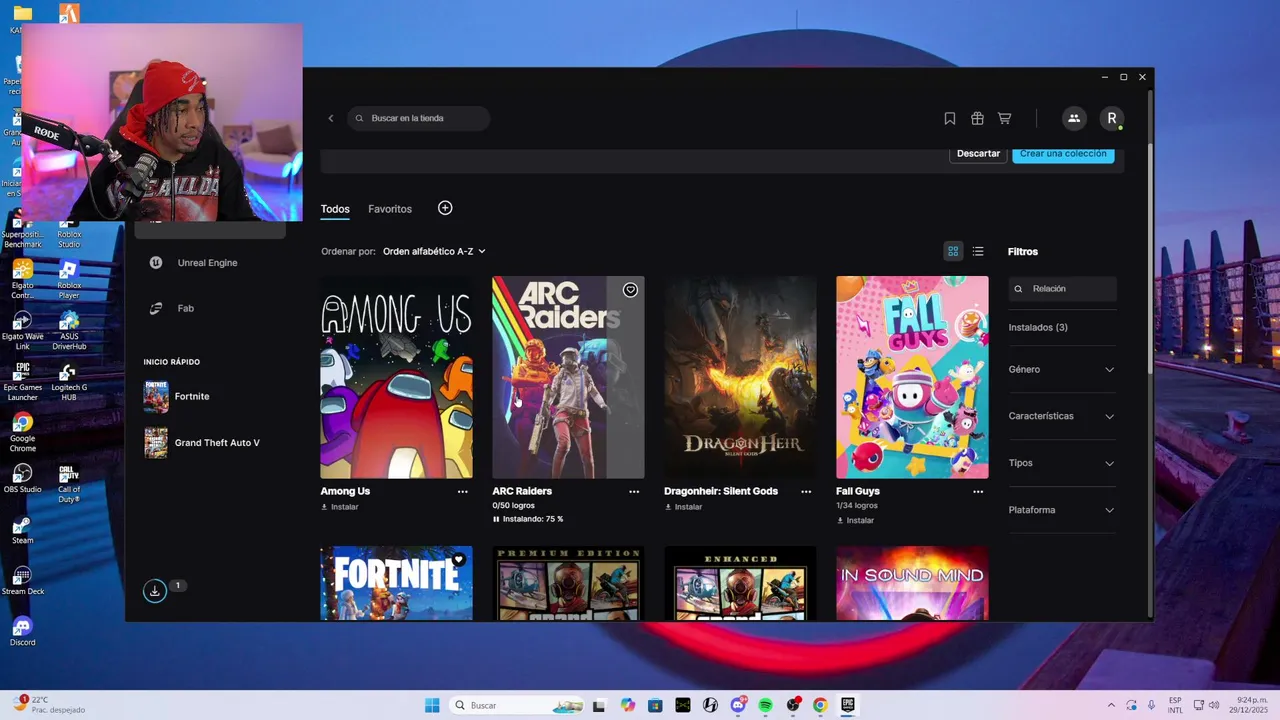Click the plus icon next to Favoritos
This screenshot has width=1280, height=720.
click(x=445, y=208)
